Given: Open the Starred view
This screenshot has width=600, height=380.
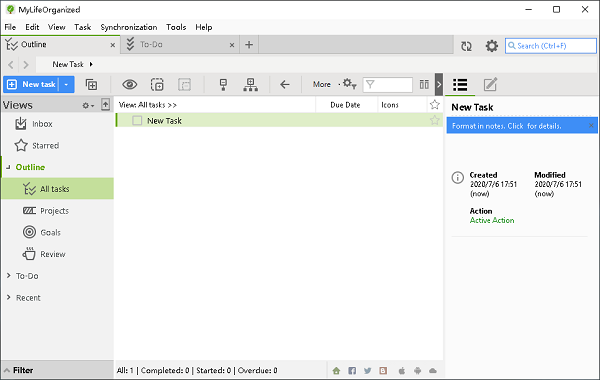Looking at the screenshot, I should [57, 146].
